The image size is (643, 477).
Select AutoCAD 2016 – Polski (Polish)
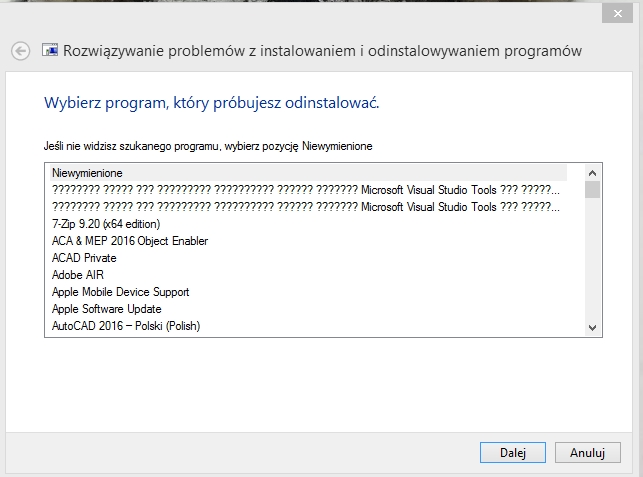click(308, 326)
